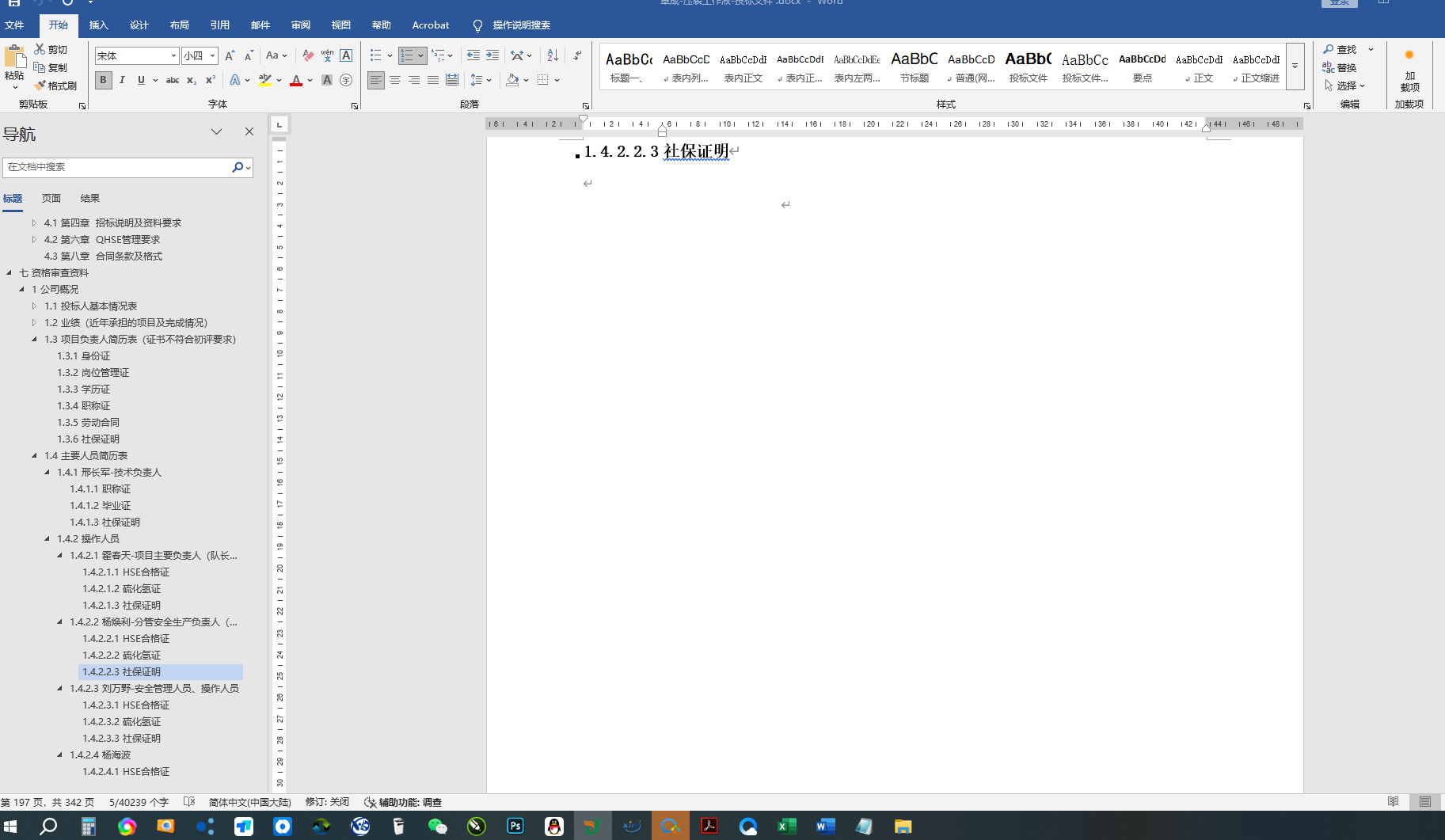Center-align the paragraph
This screenshot has height=840, width=1445.
pyautogui.click(x=395, y=80)
